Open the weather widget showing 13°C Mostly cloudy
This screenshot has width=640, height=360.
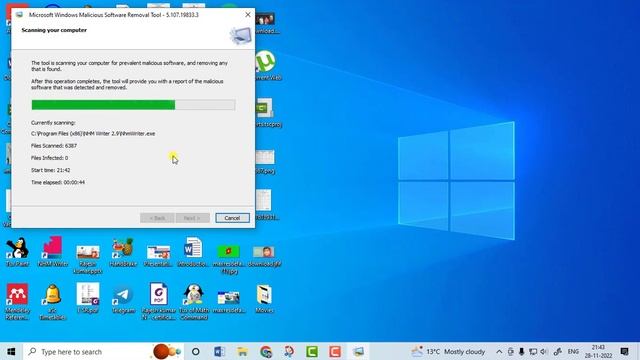[448, 351]
